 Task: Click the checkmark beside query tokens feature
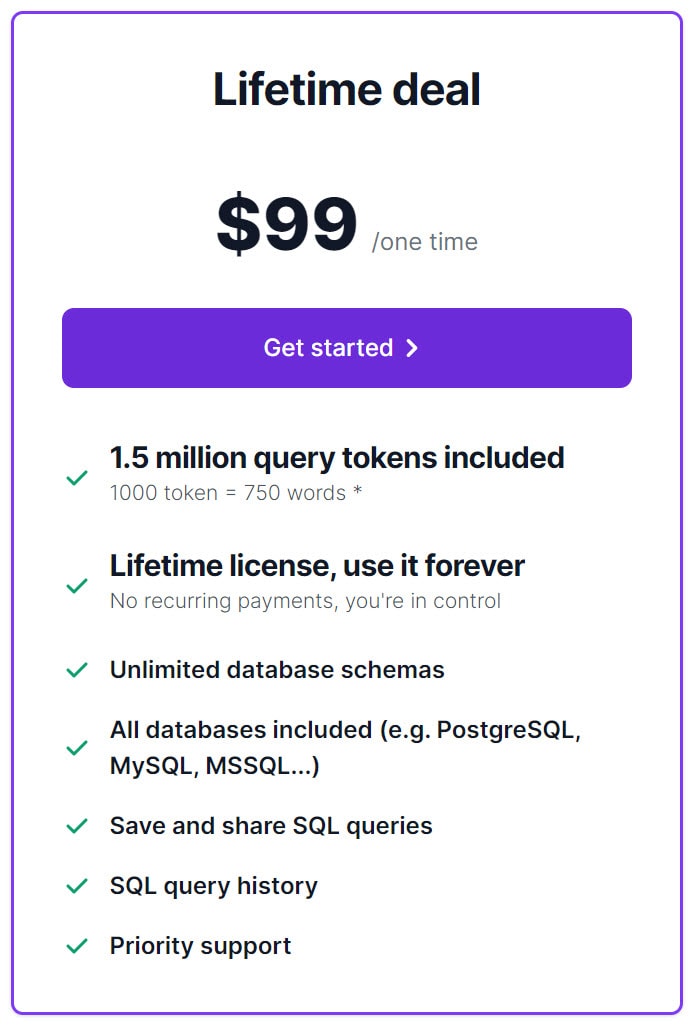point(77,478)
